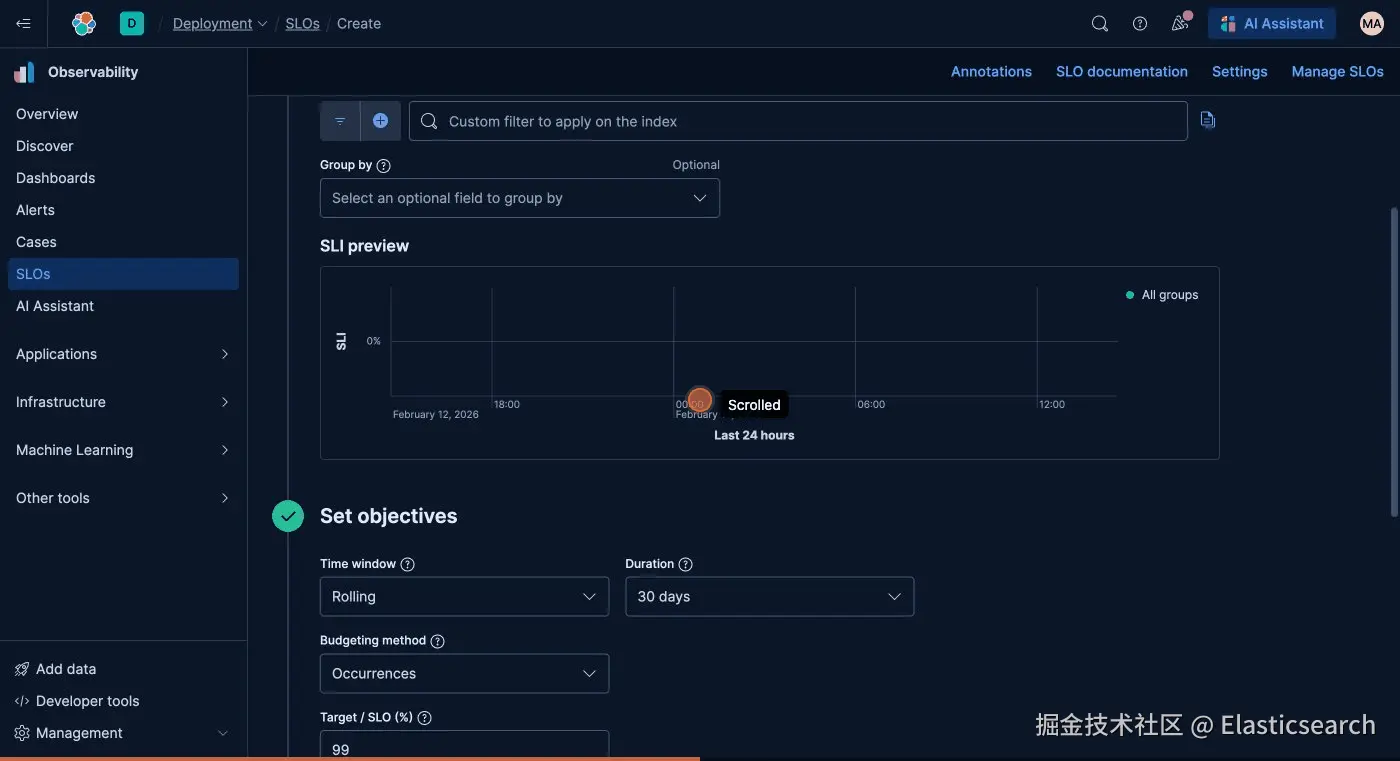The width and height of the screenshot is (1400, 761).
Task: Open the Settings link
Action: [x=1240, y=72]
